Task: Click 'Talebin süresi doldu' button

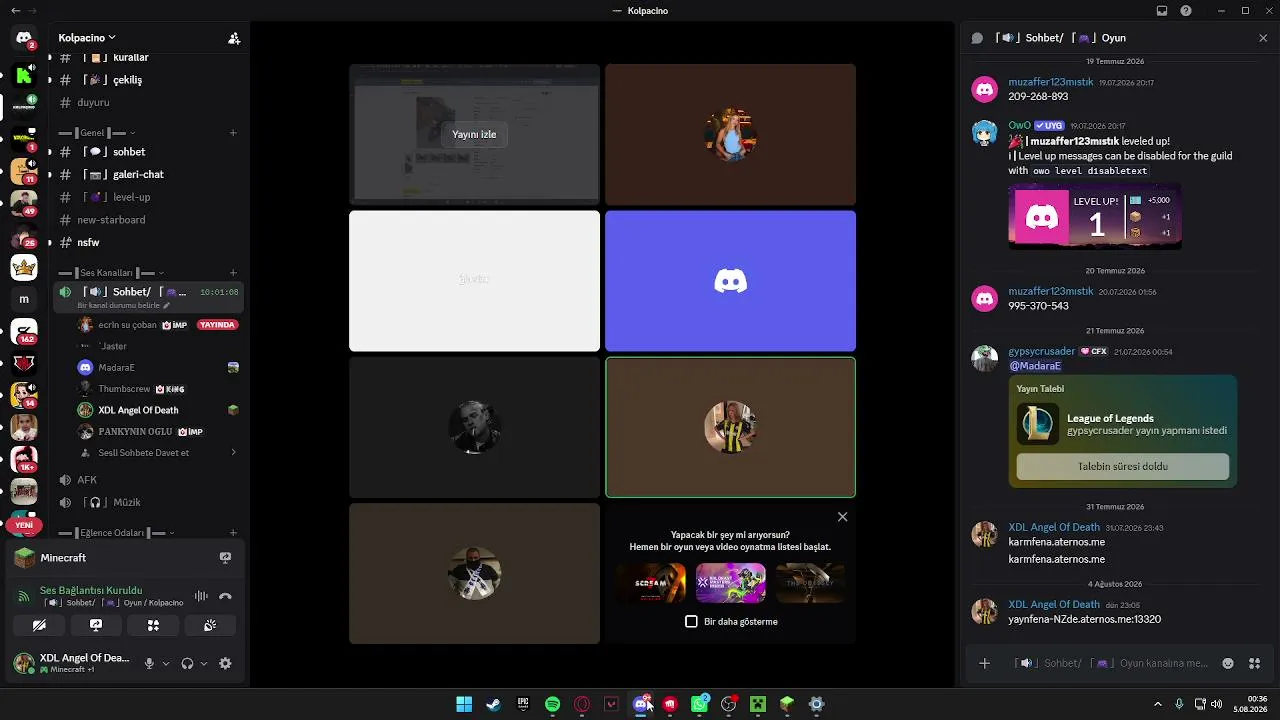Action: tap(1123, 466)
